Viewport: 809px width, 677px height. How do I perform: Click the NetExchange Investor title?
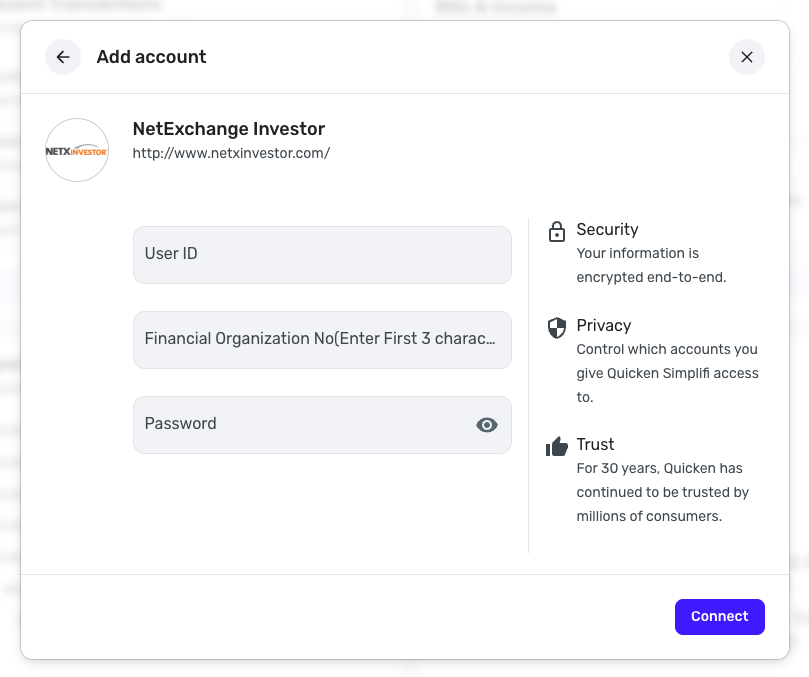click(x=229, y=129)
